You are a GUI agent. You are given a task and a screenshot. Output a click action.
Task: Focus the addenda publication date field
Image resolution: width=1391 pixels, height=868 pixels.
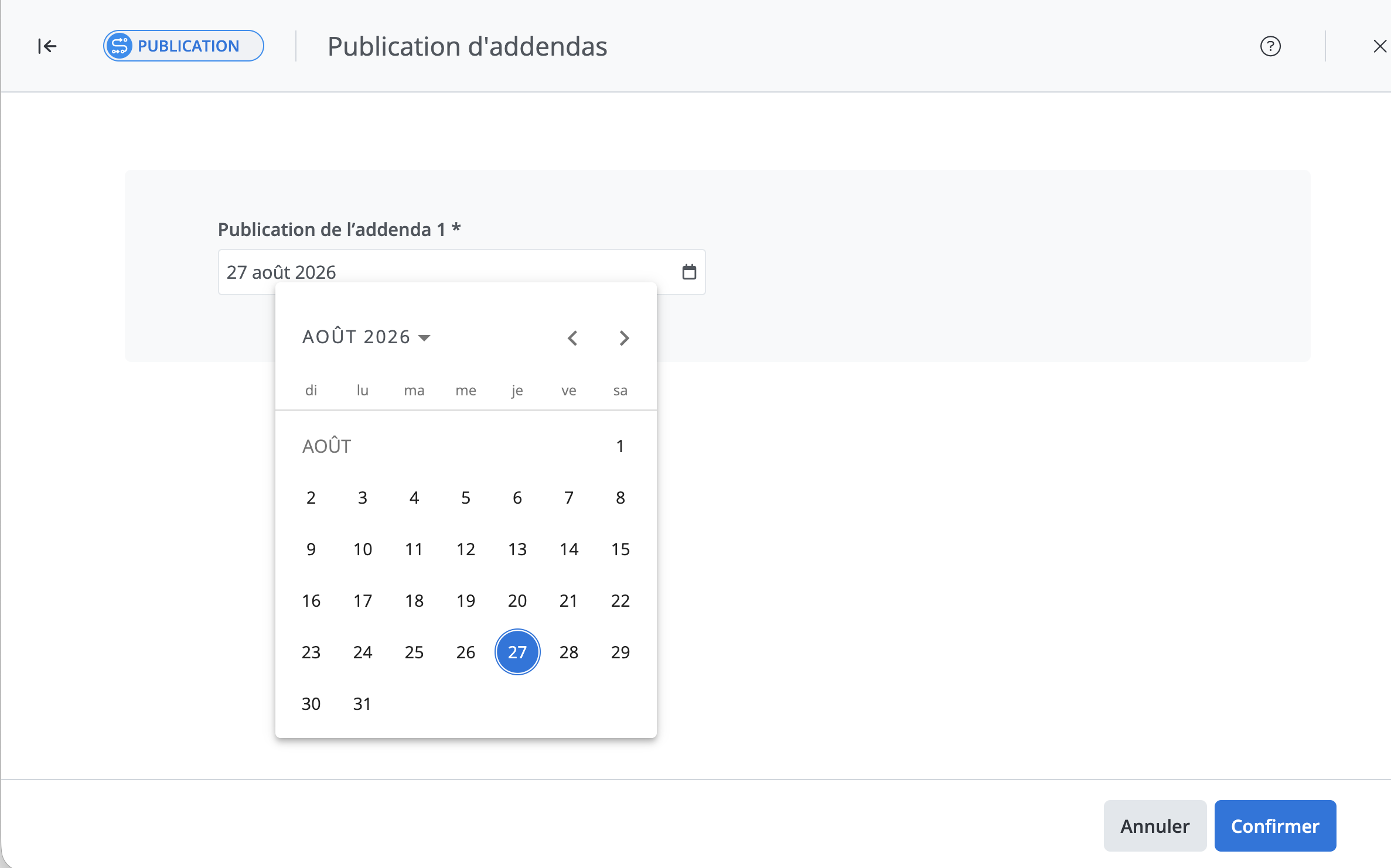tap(462, 272)
